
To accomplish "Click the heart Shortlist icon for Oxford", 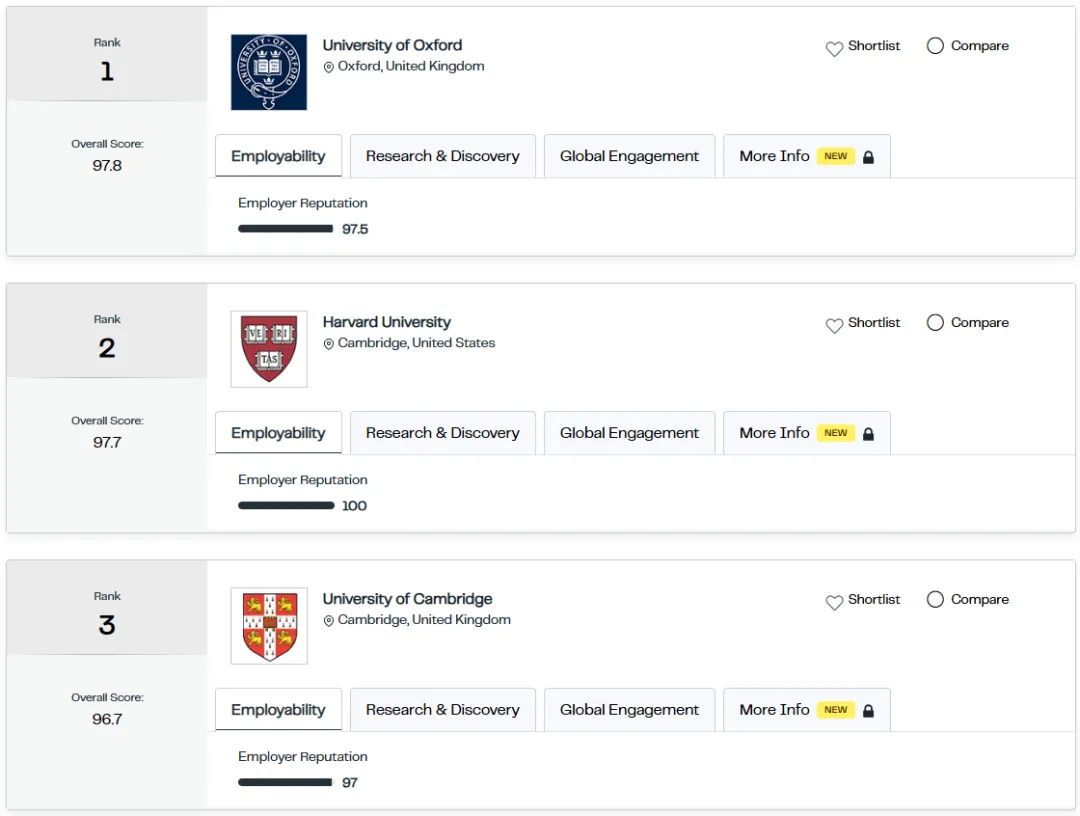I will pos(834,48).
